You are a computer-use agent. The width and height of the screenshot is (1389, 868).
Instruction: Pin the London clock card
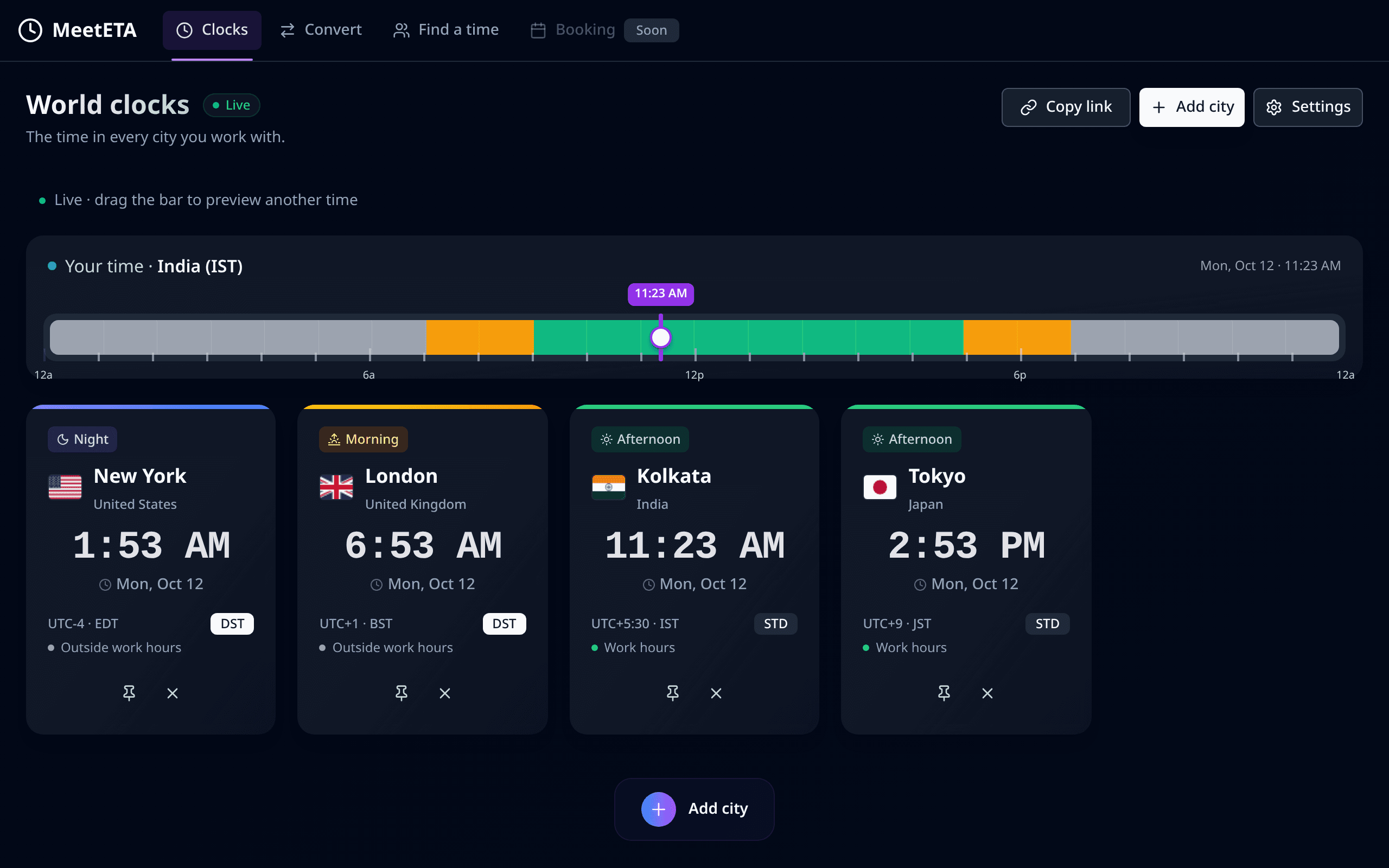pos(401,693)
